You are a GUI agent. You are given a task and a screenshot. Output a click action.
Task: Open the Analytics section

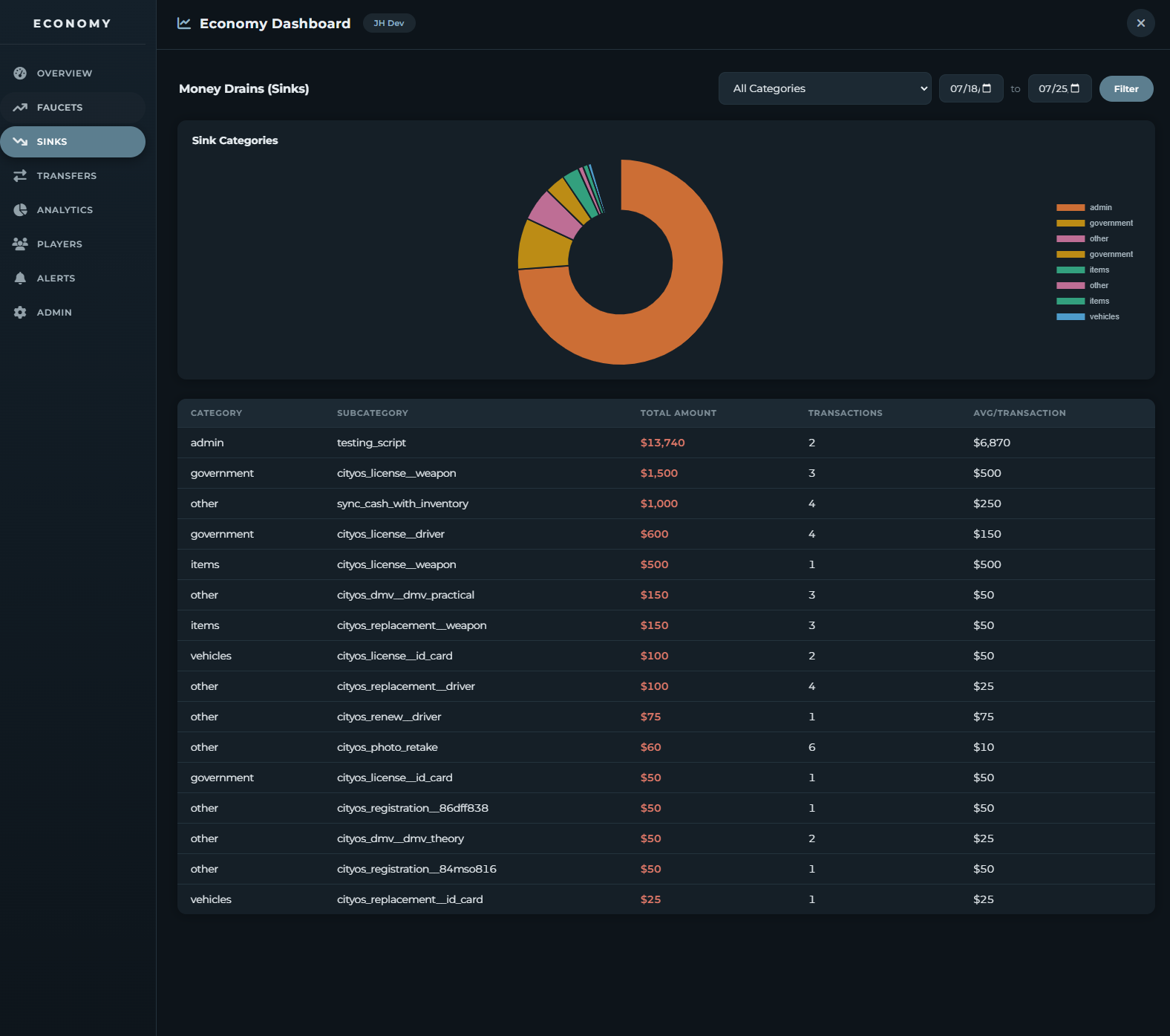coord(73,209)
